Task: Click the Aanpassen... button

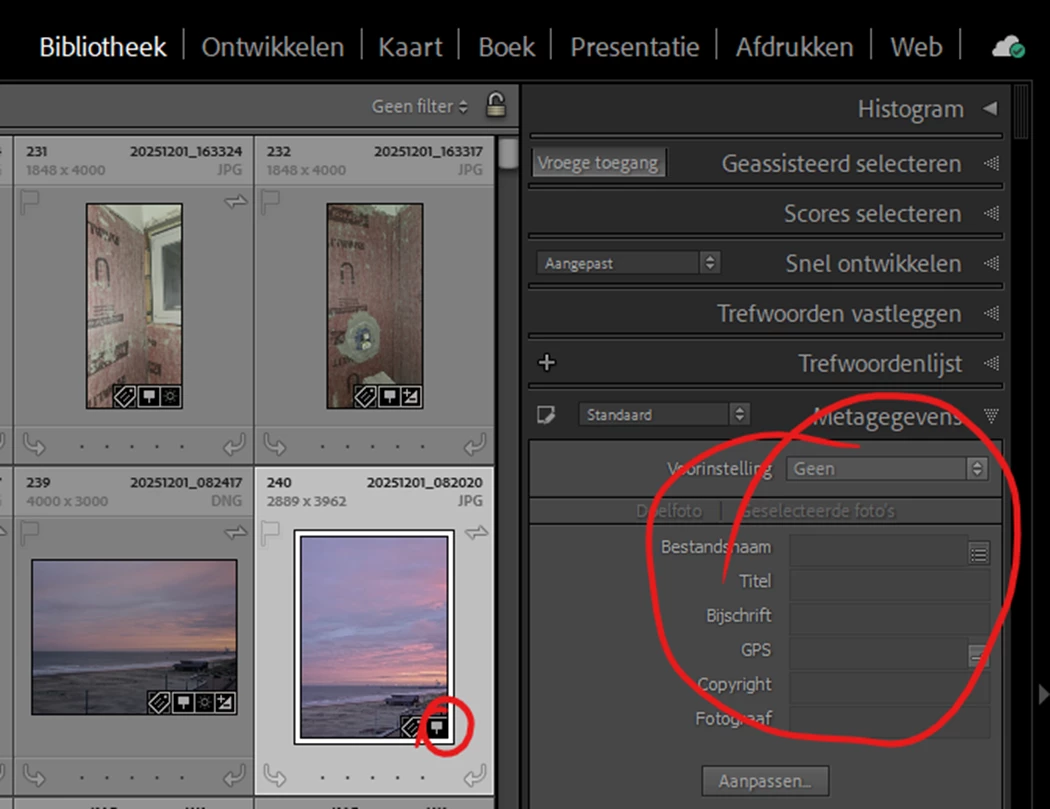Action: coord(765,781)
